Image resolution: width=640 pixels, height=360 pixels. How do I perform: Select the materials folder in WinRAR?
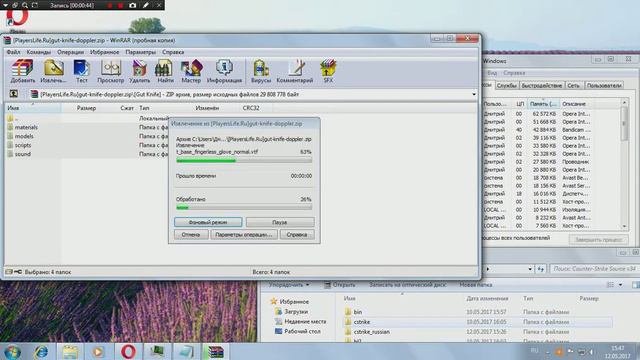pyautogui.click(x=26, y=127)
